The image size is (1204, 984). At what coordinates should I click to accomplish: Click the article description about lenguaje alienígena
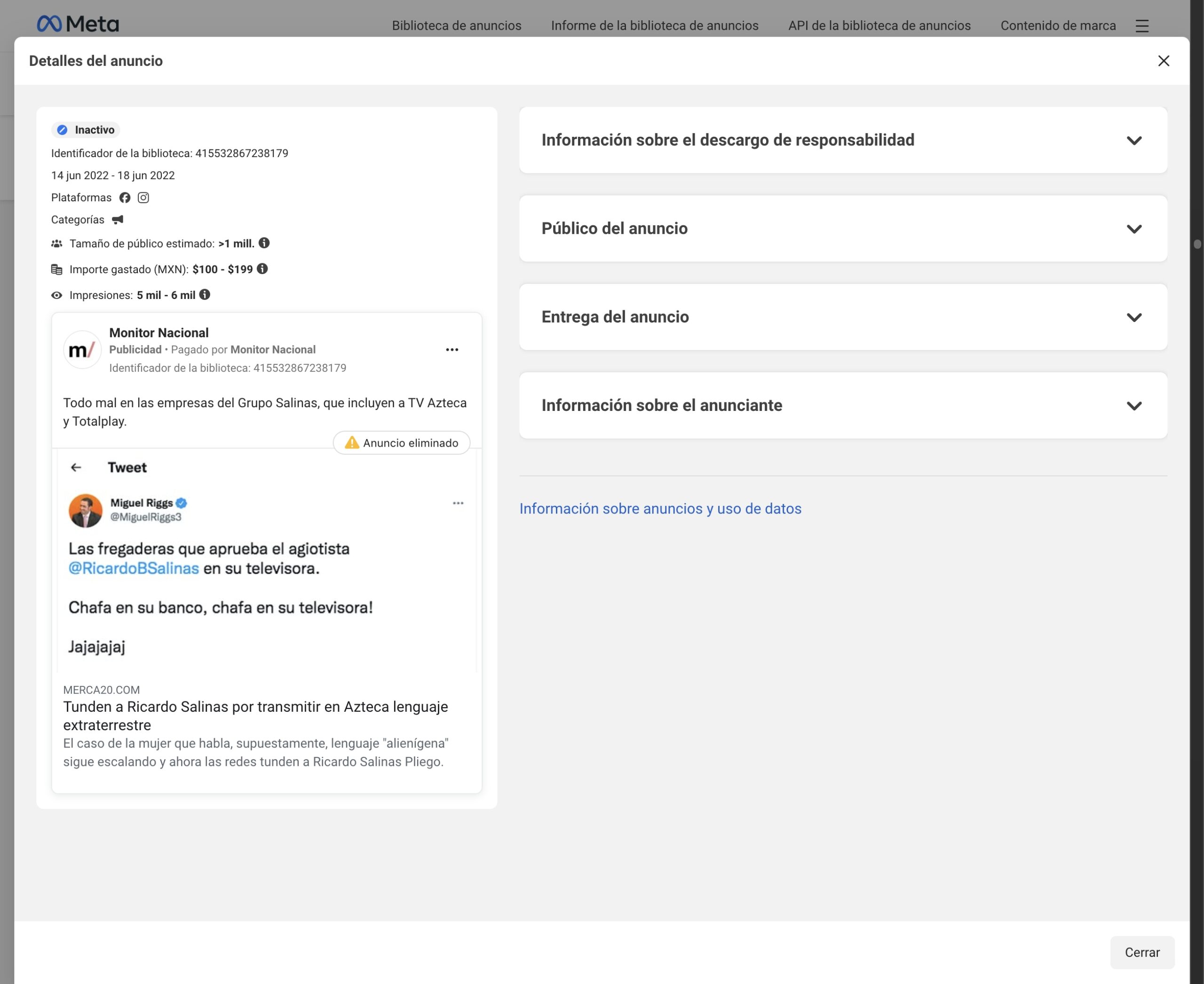tap(256, 752)
